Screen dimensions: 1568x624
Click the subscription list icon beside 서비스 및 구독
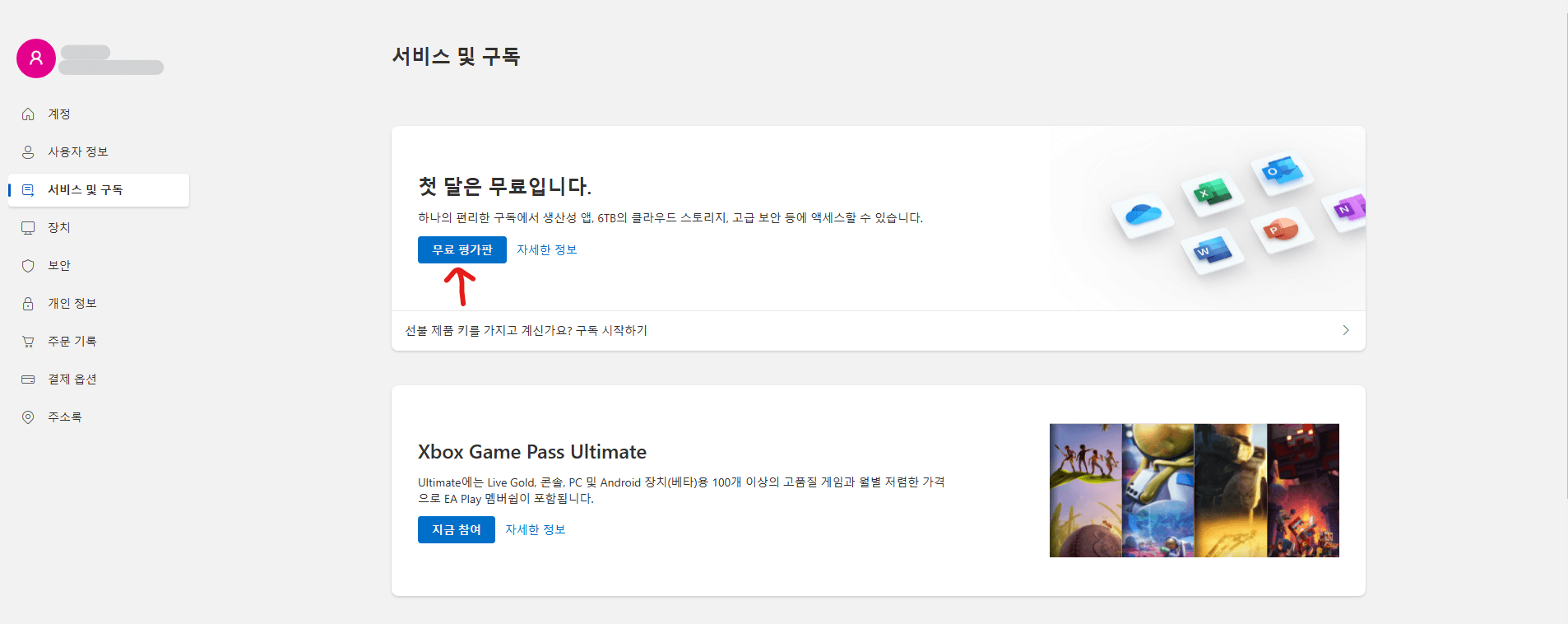click(28, 190)
